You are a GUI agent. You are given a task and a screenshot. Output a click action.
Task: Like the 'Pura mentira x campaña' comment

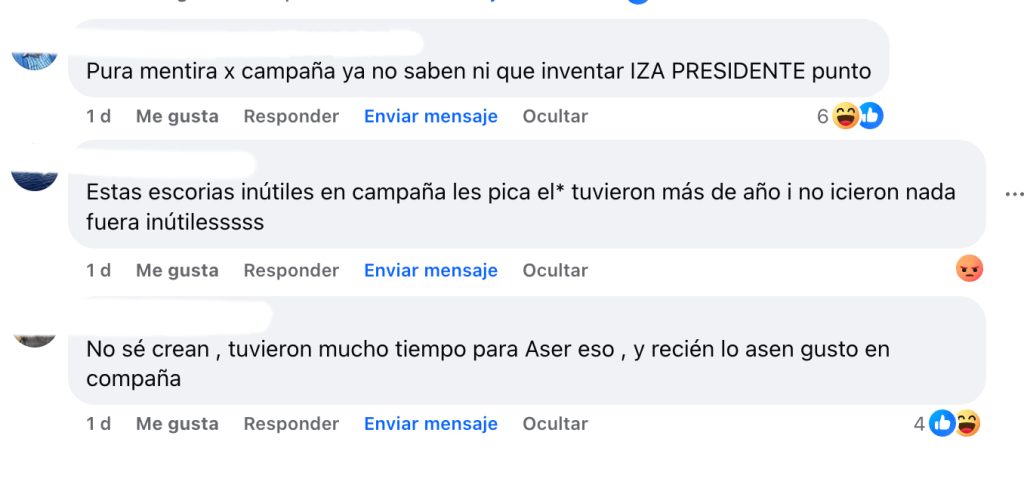coord(177,116)
